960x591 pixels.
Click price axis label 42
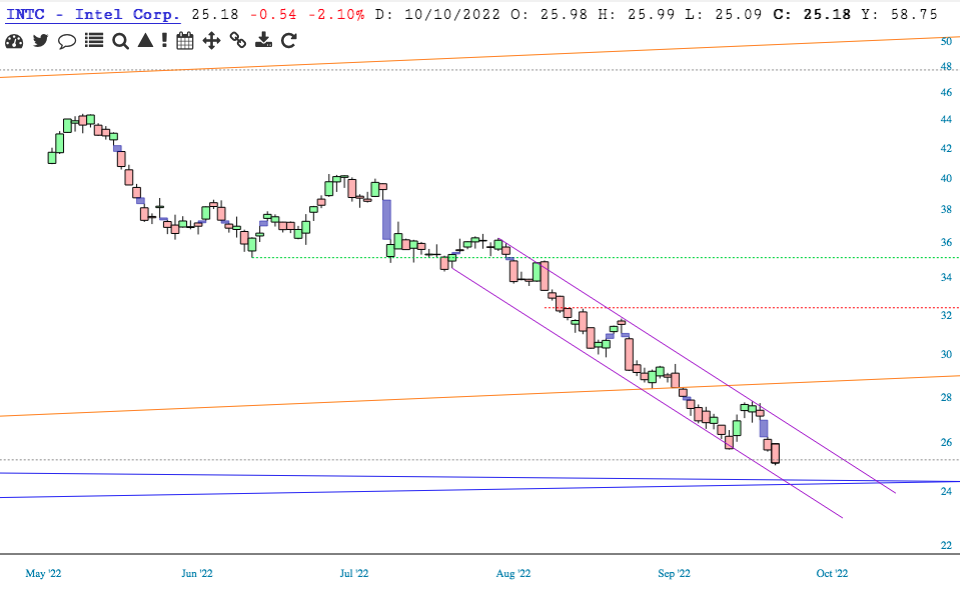946,148
